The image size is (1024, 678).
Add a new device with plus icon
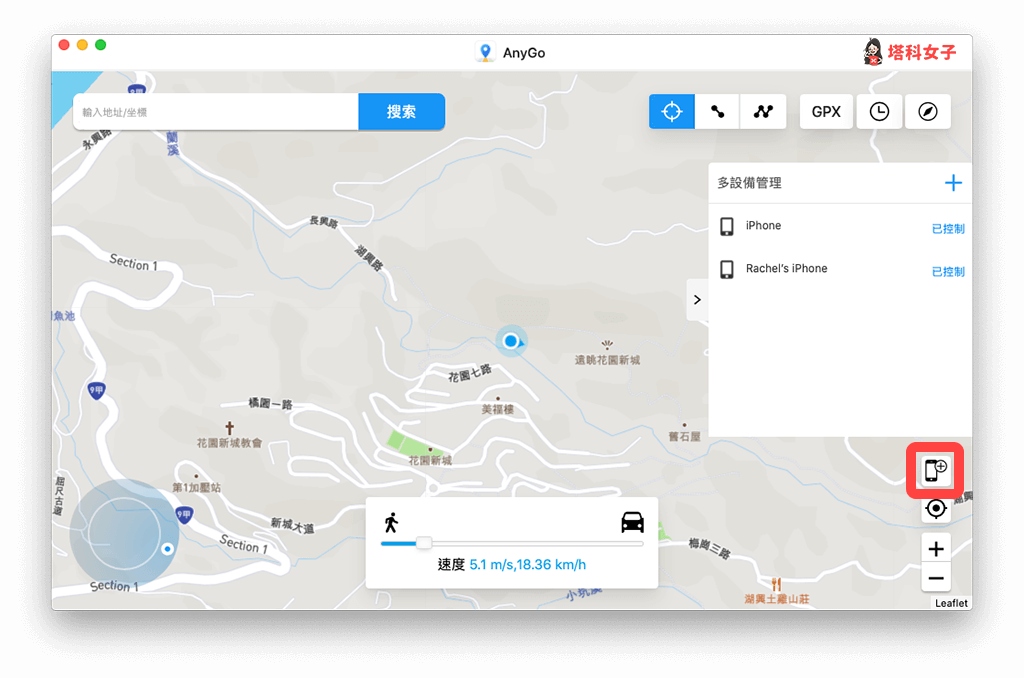[953, 183]
